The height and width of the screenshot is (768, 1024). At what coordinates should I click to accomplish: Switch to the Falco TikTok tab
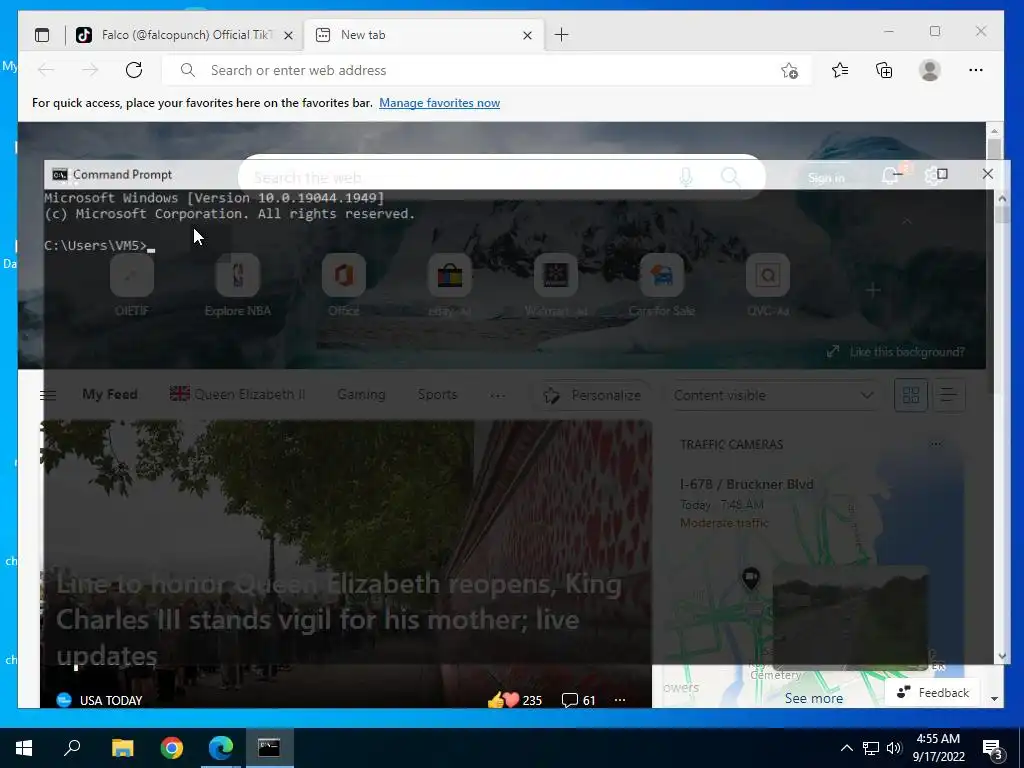click(186, 35)
